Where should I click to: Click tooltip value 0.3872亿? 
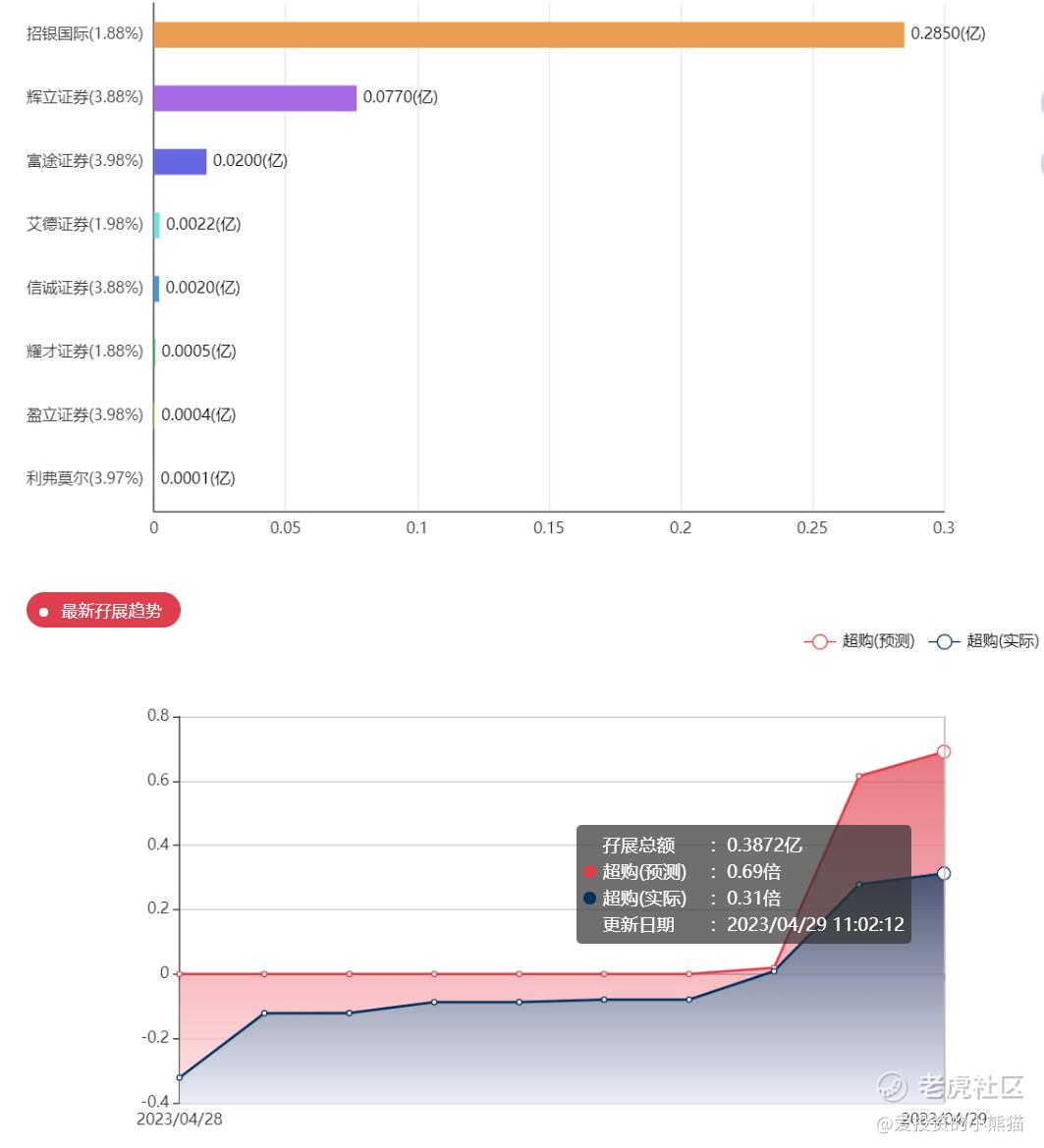(764, 846)
